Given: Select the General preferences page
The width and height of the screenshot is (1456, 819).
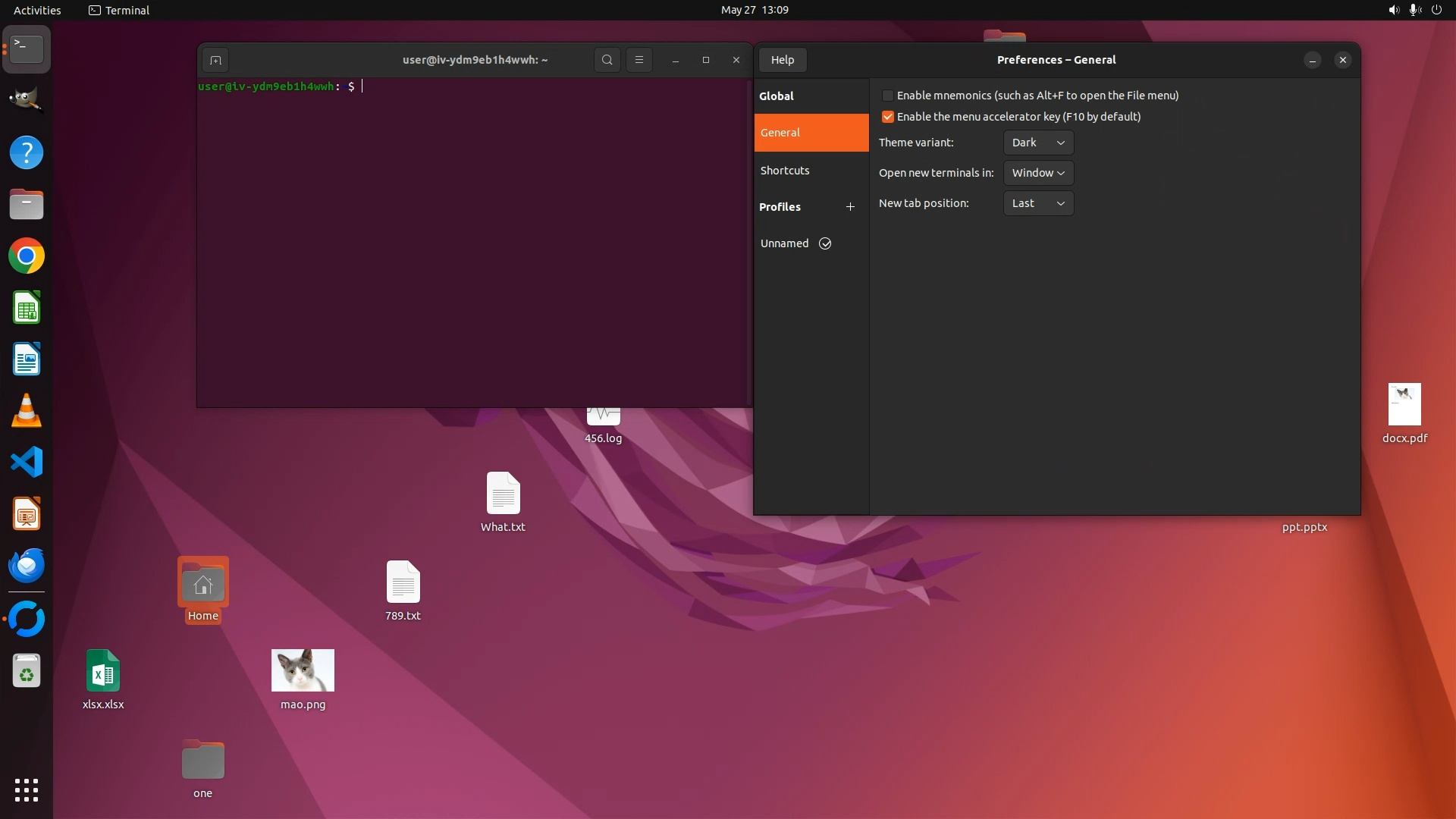Looking at the screenshot, I should point(811,133).
